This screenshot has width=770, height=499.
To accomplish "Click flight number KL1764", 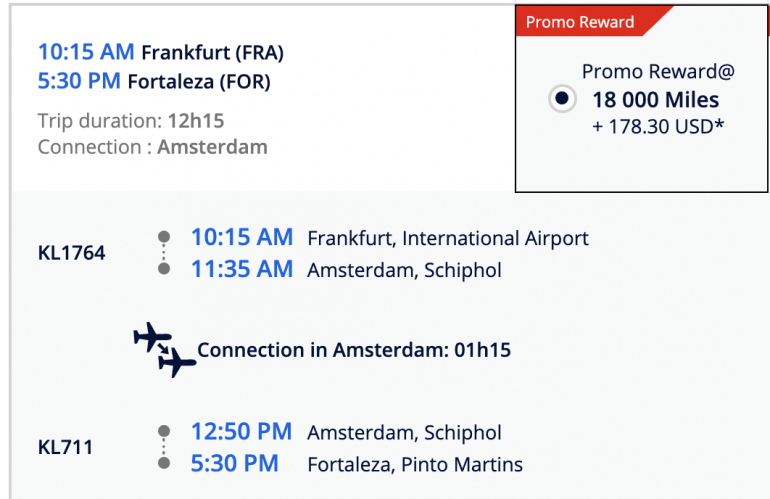I will (x=71, y=253).
